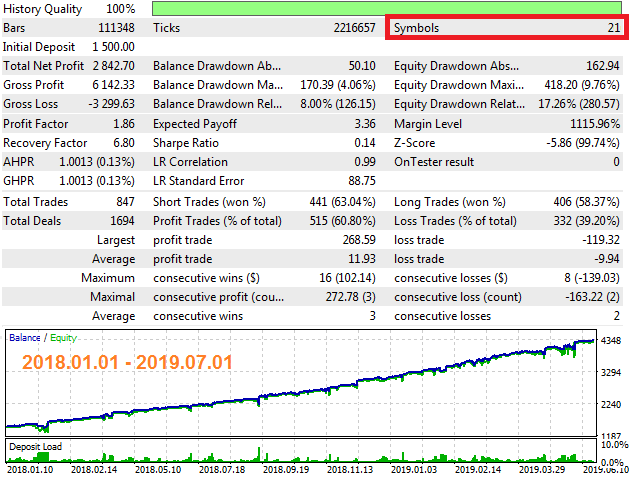Click the Equity legend label in chart
The image size is (640, 480).
(63, 338)
